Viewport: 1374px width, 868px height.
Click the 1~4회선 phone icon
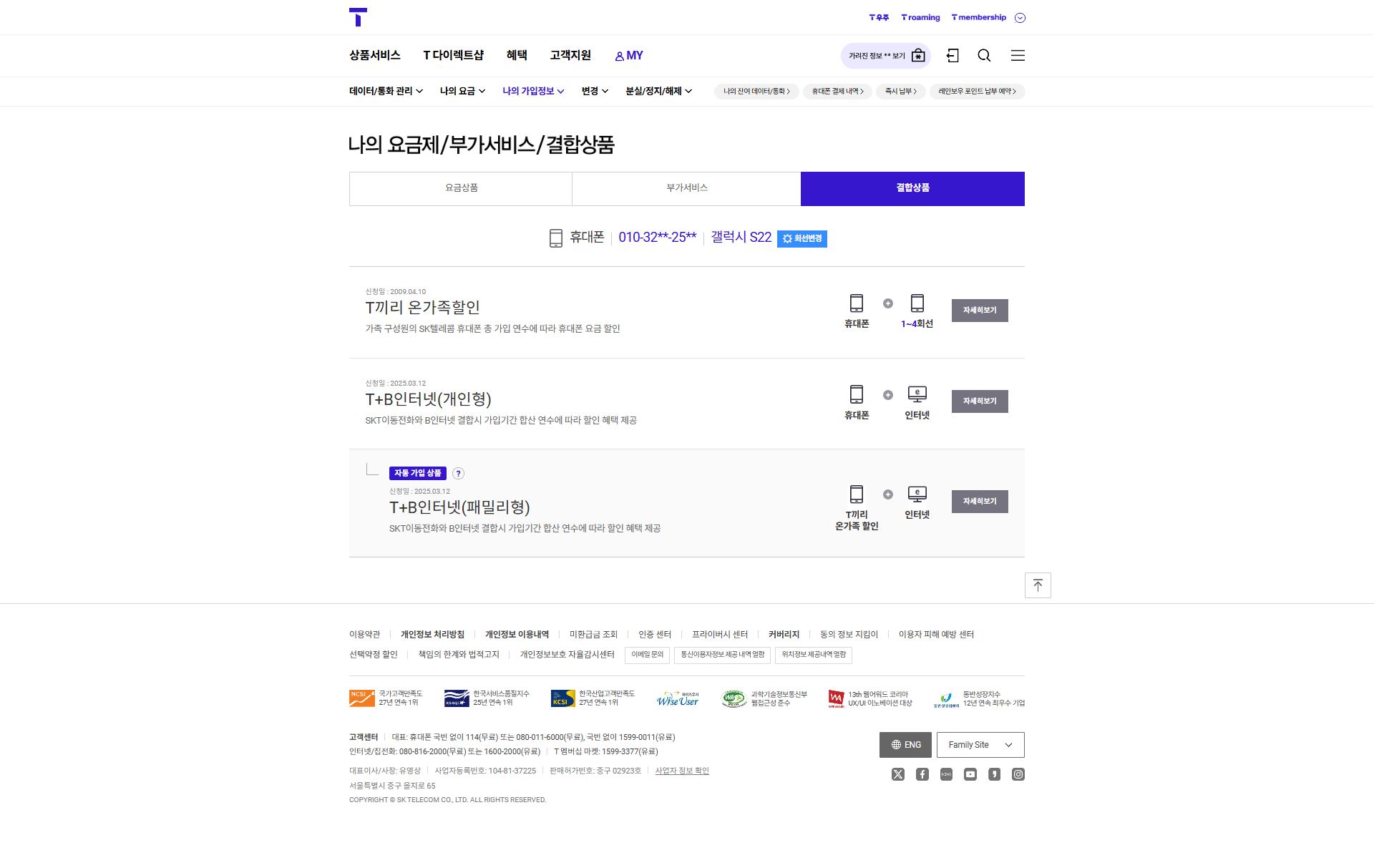coord(917,303)
